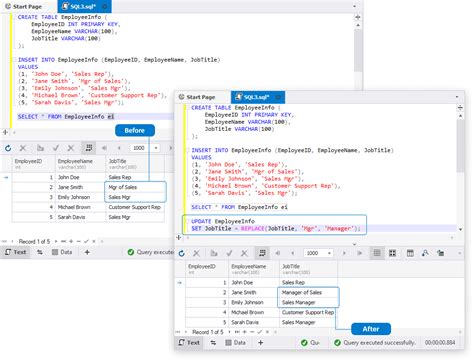This screenshot has width=474, height=364.
Task: Click front editor scrollbar down arrow
Action: 461,229
